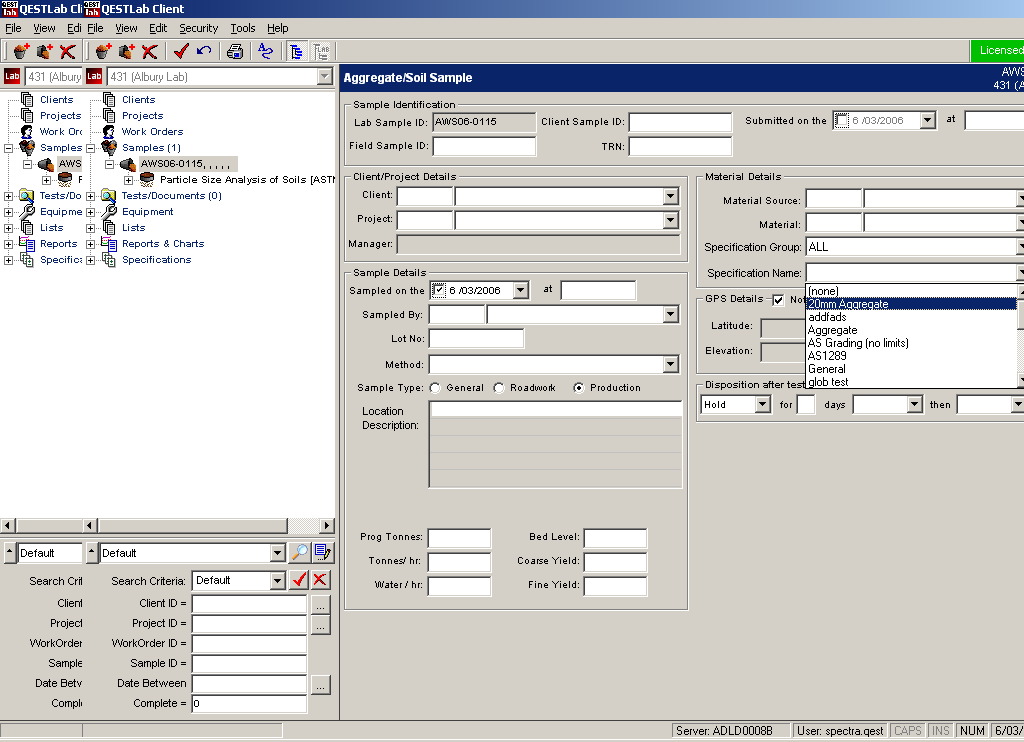Click the blue undo arrow toolbar icon
The width and height of the screenshot is (1024, 742).
(204, 51)
